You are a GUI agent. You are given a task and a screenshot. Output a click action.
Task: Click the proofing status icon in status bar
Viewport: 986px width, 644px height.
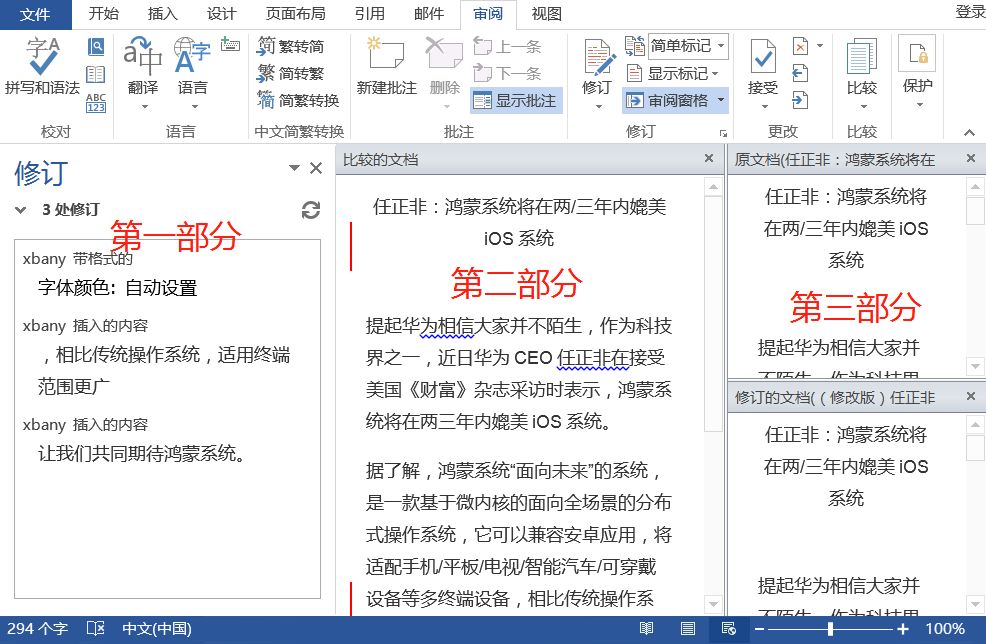pos(96,628)
